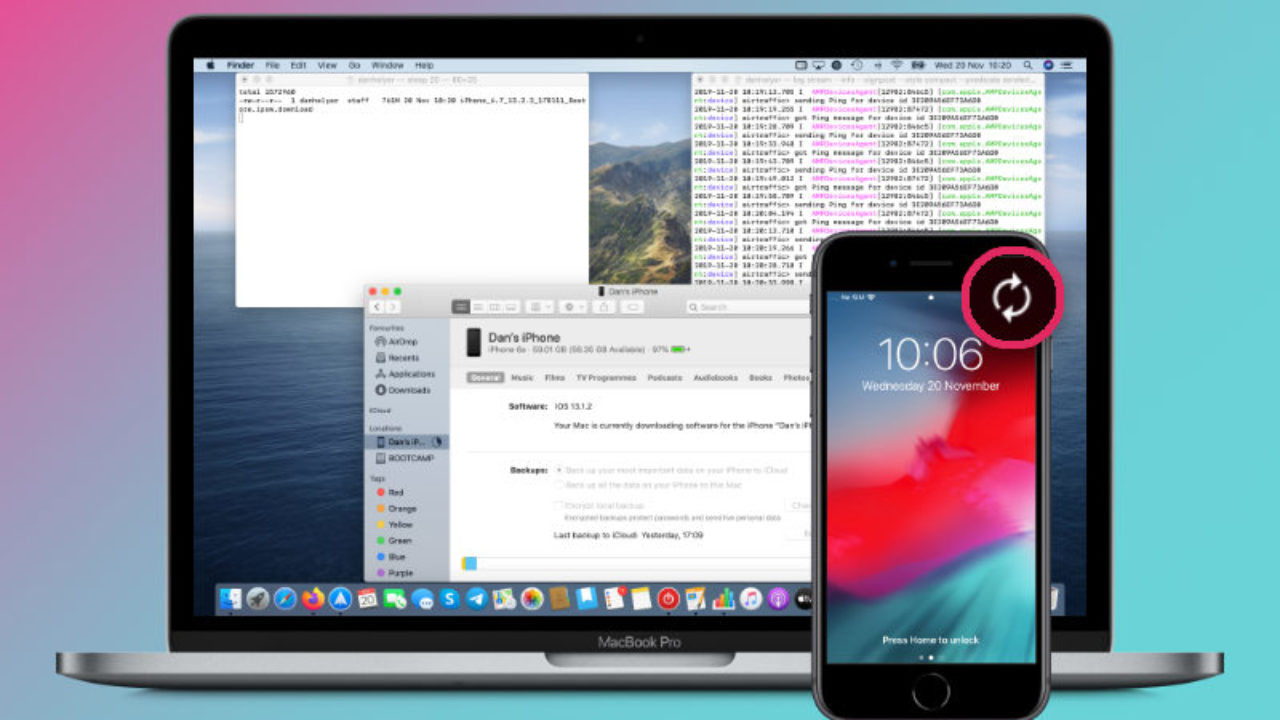Switch to the Podcasts tab
The width and height of the screenshot is (1280, 720).
click(x=665, y=378)
